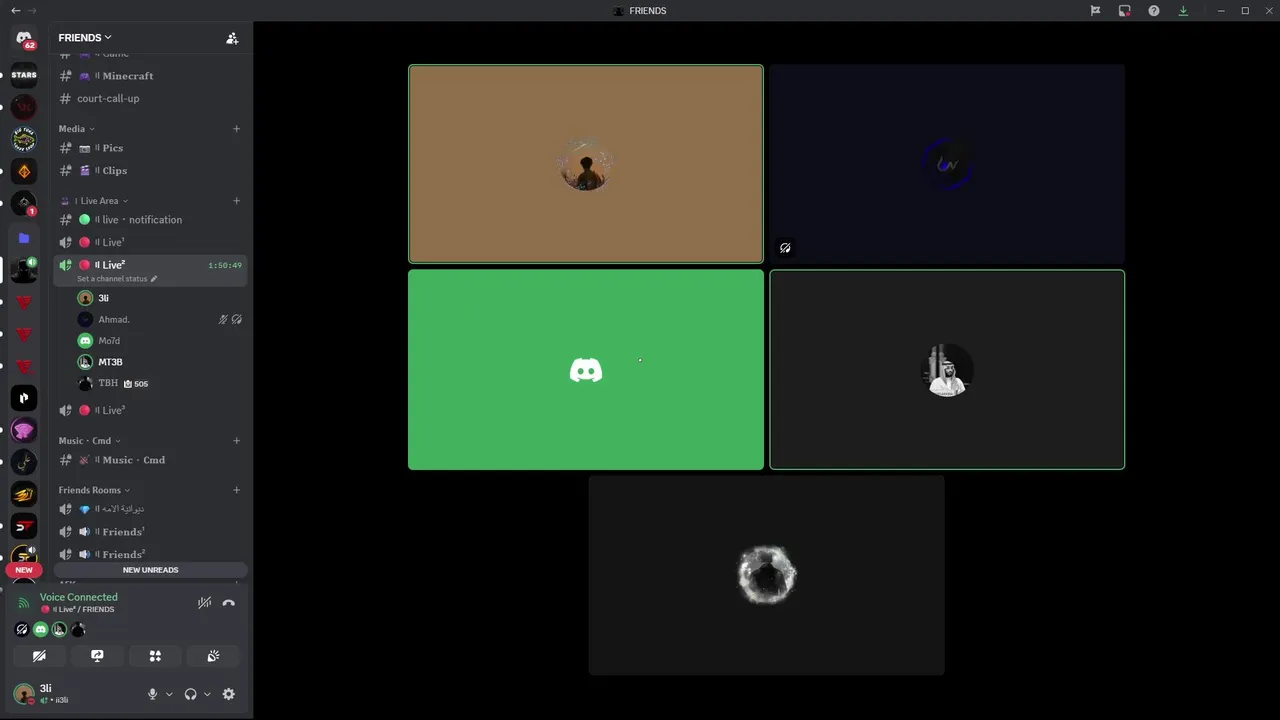
Task: Open Voice Connected connection details
Action: click(79, 597)
